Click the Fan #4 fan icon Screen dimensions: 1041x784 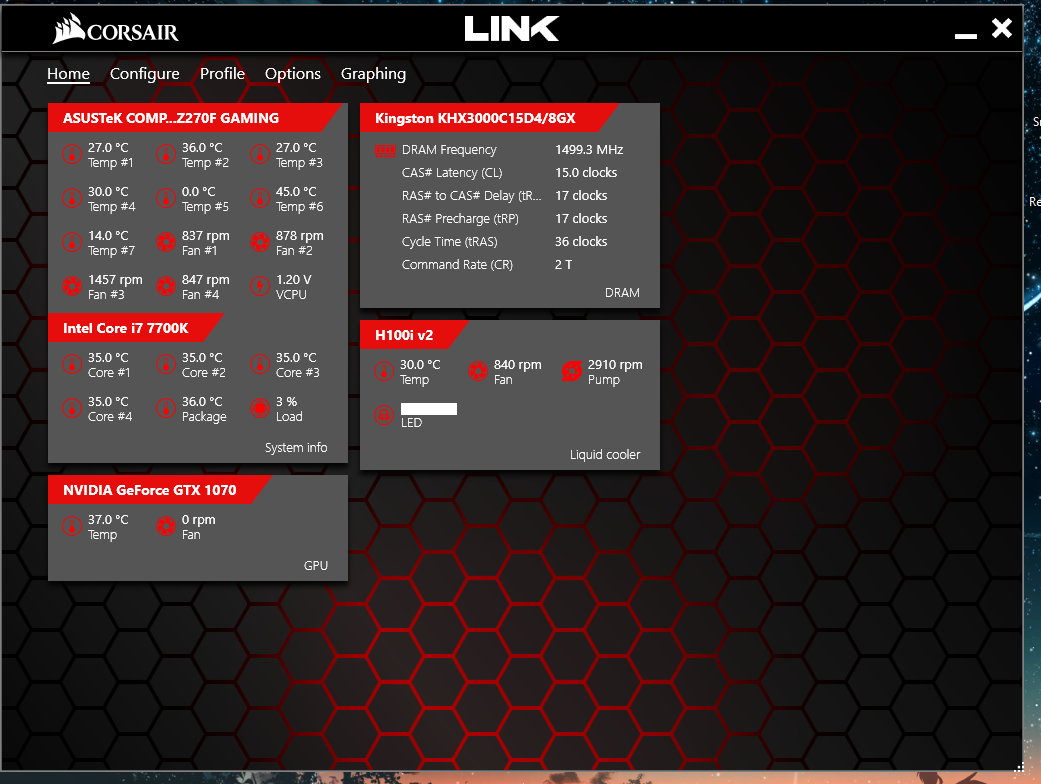[165, 286]
